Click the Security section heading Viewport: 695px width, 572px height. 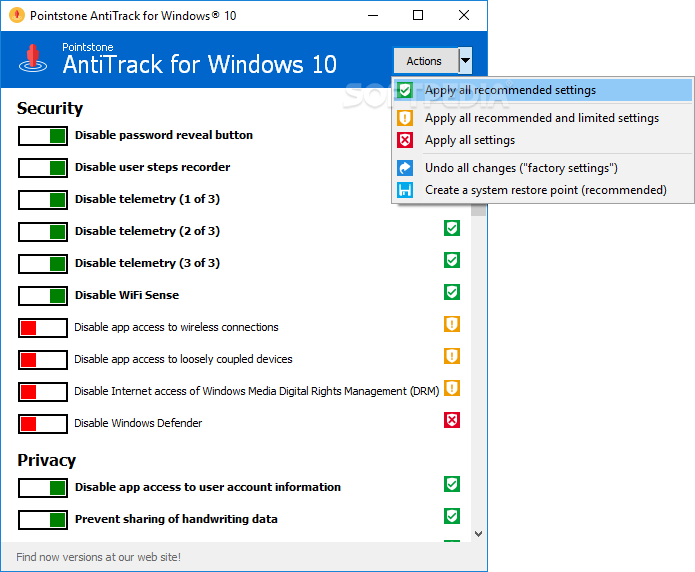(50, 108)
